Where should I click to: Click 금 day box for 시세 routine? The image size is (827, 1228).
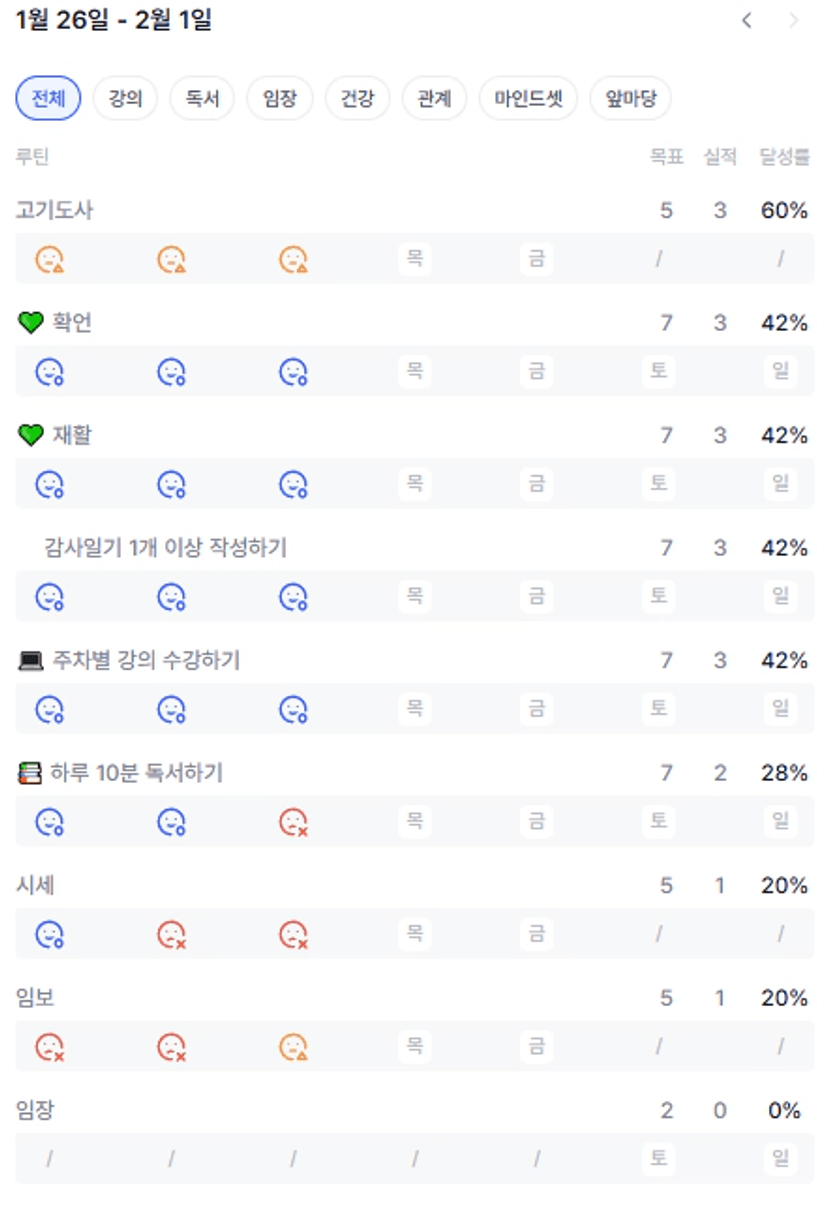pyautogui.click(x=536, y=934)
